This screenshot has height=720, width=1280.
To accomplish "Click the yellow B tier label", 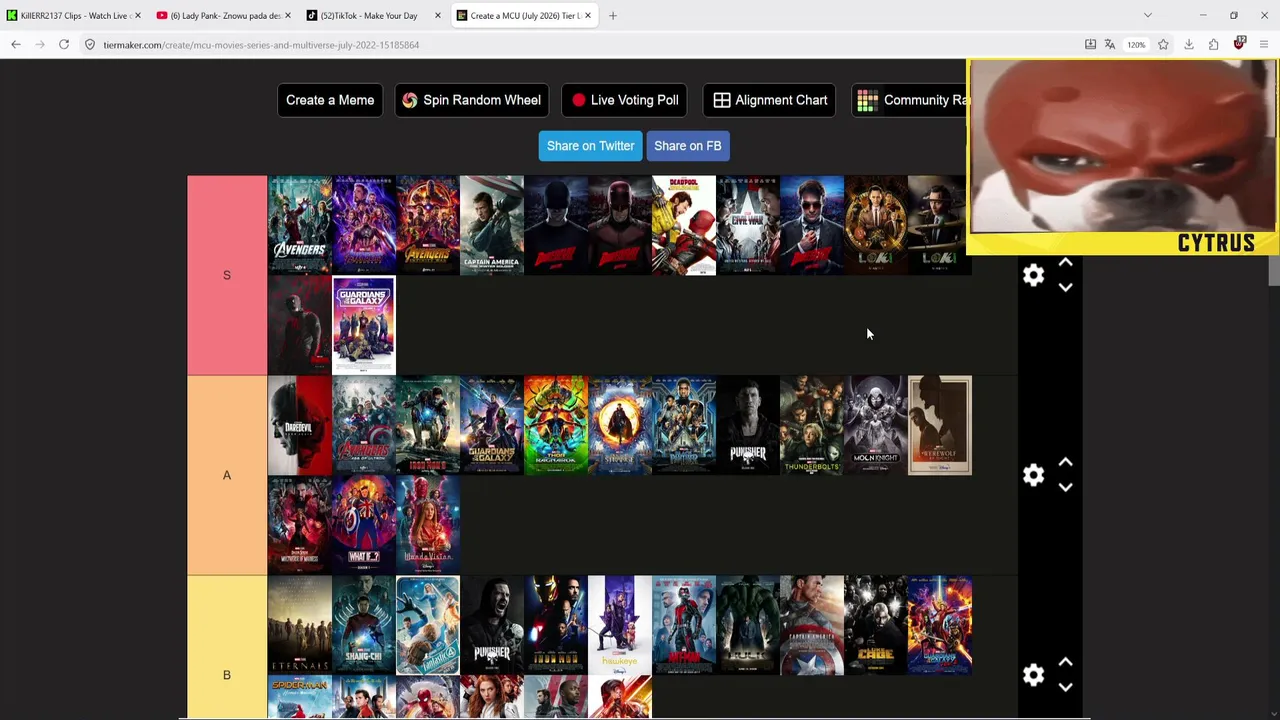I will click(227, 647).
